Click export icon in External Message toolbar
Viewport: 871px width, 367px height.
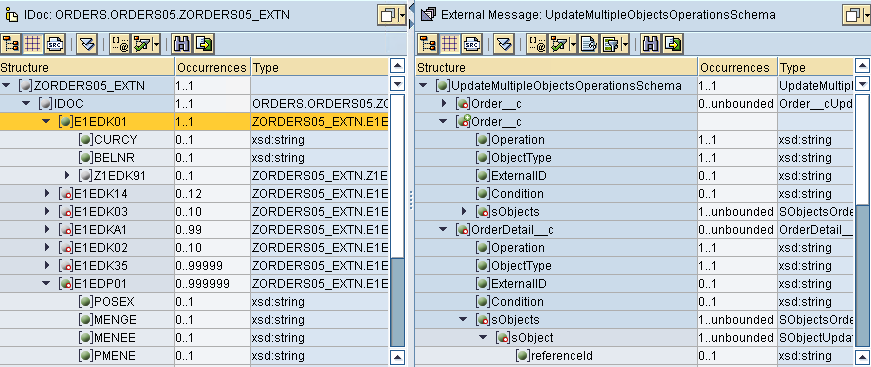click(673, 44)
